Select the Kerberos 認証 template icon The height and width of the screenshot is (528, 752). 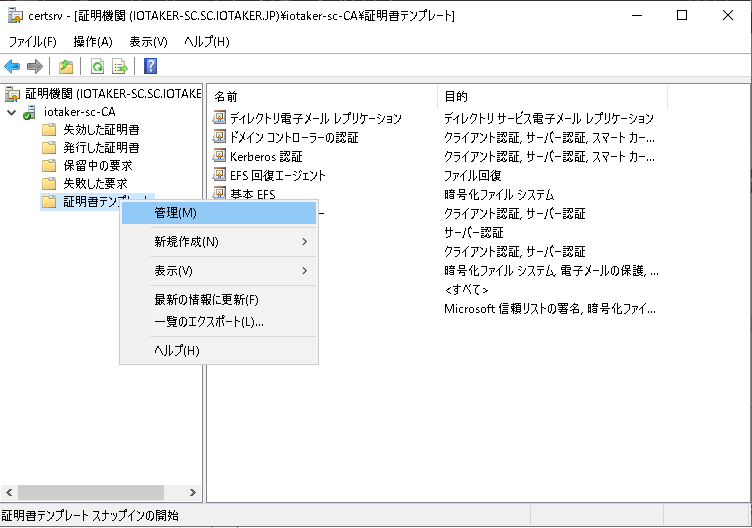[220, 156]
